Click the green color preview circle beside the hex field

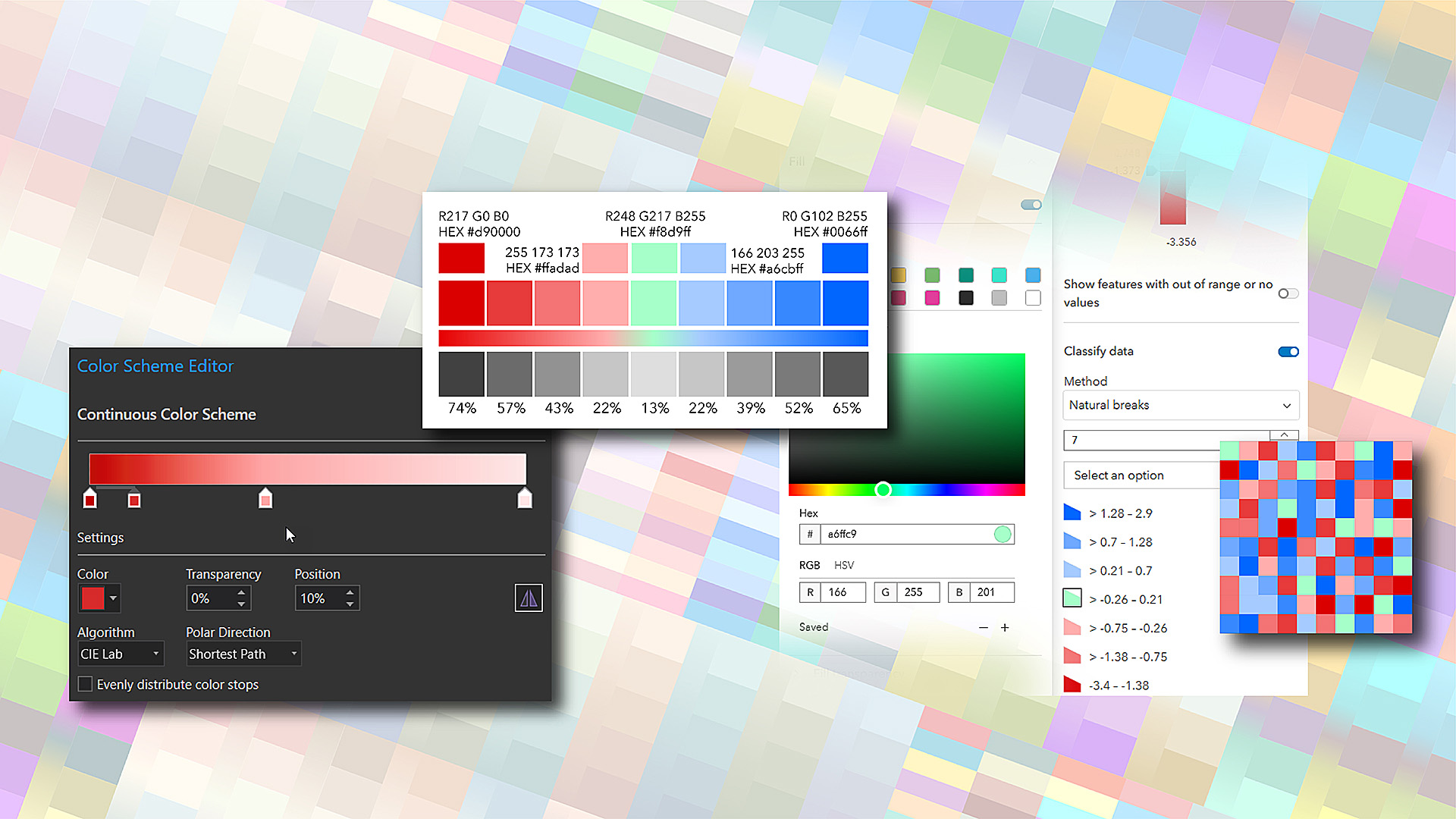pos(1003,534)
